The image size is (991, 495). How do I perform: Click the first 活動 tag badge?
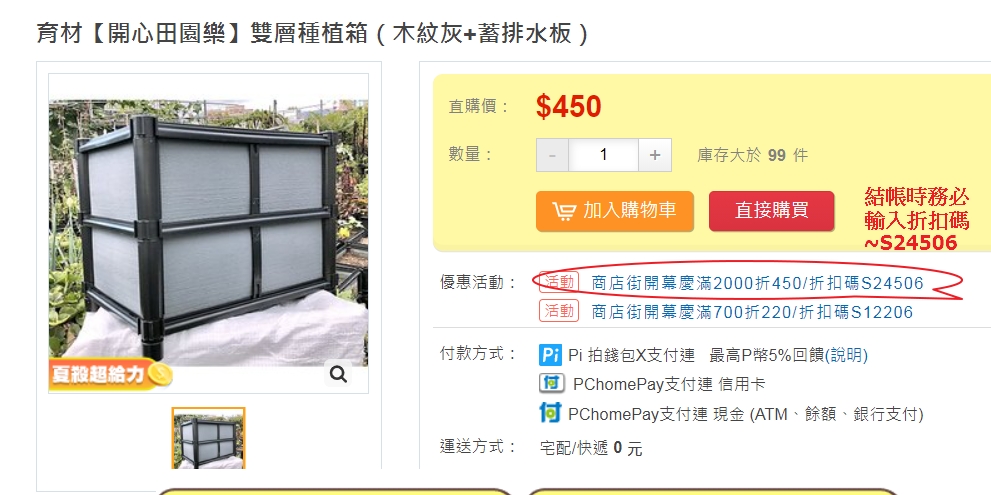pos(559,282)
